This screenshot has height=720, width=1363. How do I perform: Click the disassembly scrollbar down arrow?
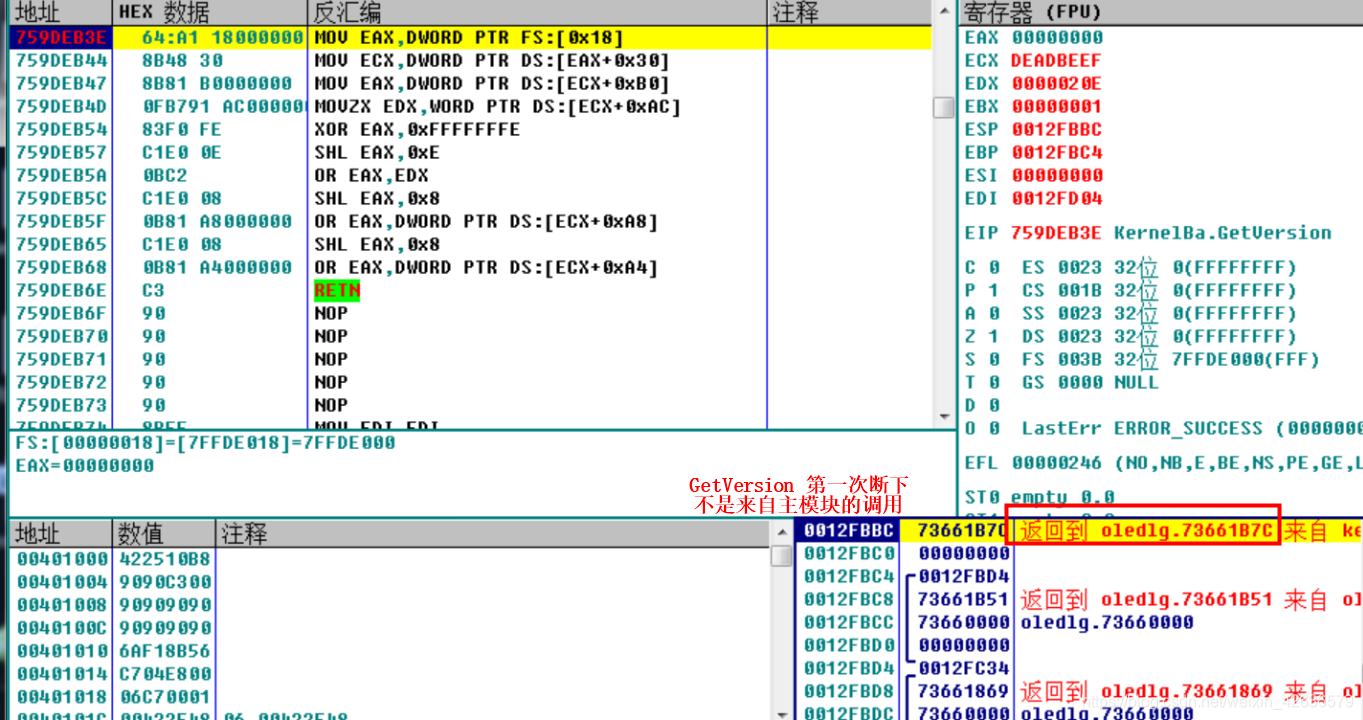pyautogui.click(x=943, y=417)
